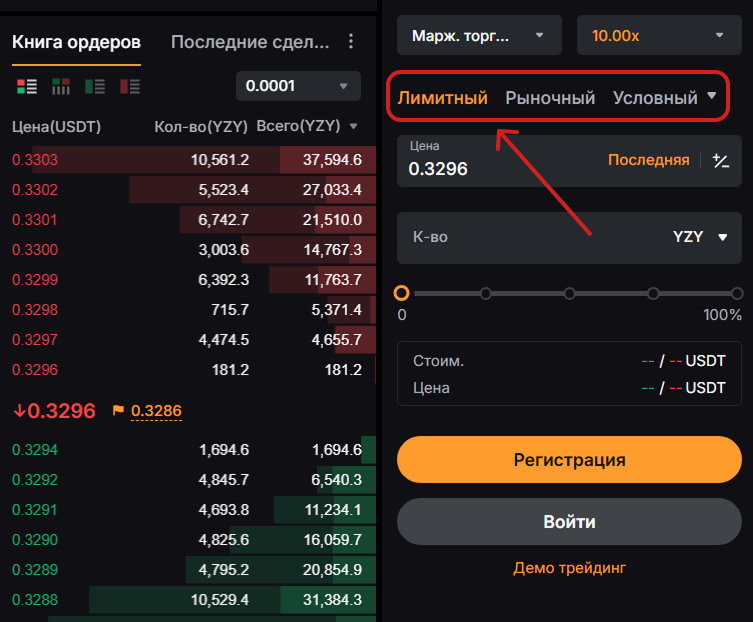
Task: Click bid price 0.3288
Action: [x=35, y=599]
